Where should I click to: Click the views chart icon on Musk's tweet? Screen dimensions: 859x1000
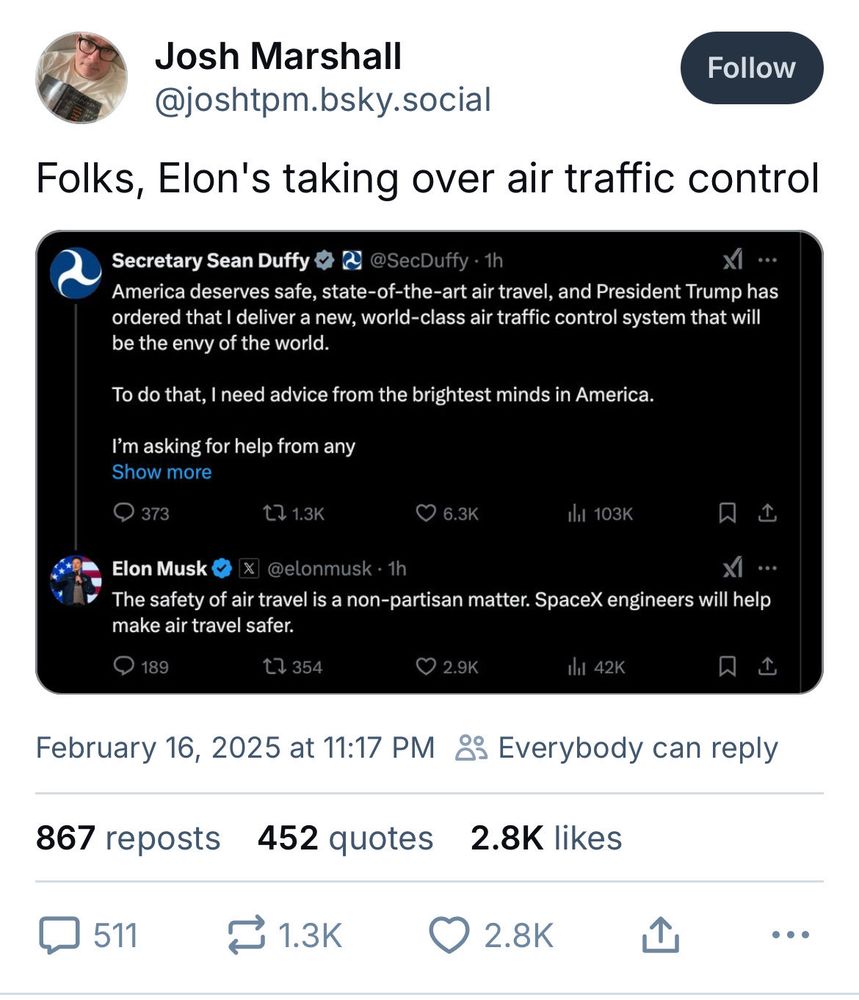[x=577, y=666]
